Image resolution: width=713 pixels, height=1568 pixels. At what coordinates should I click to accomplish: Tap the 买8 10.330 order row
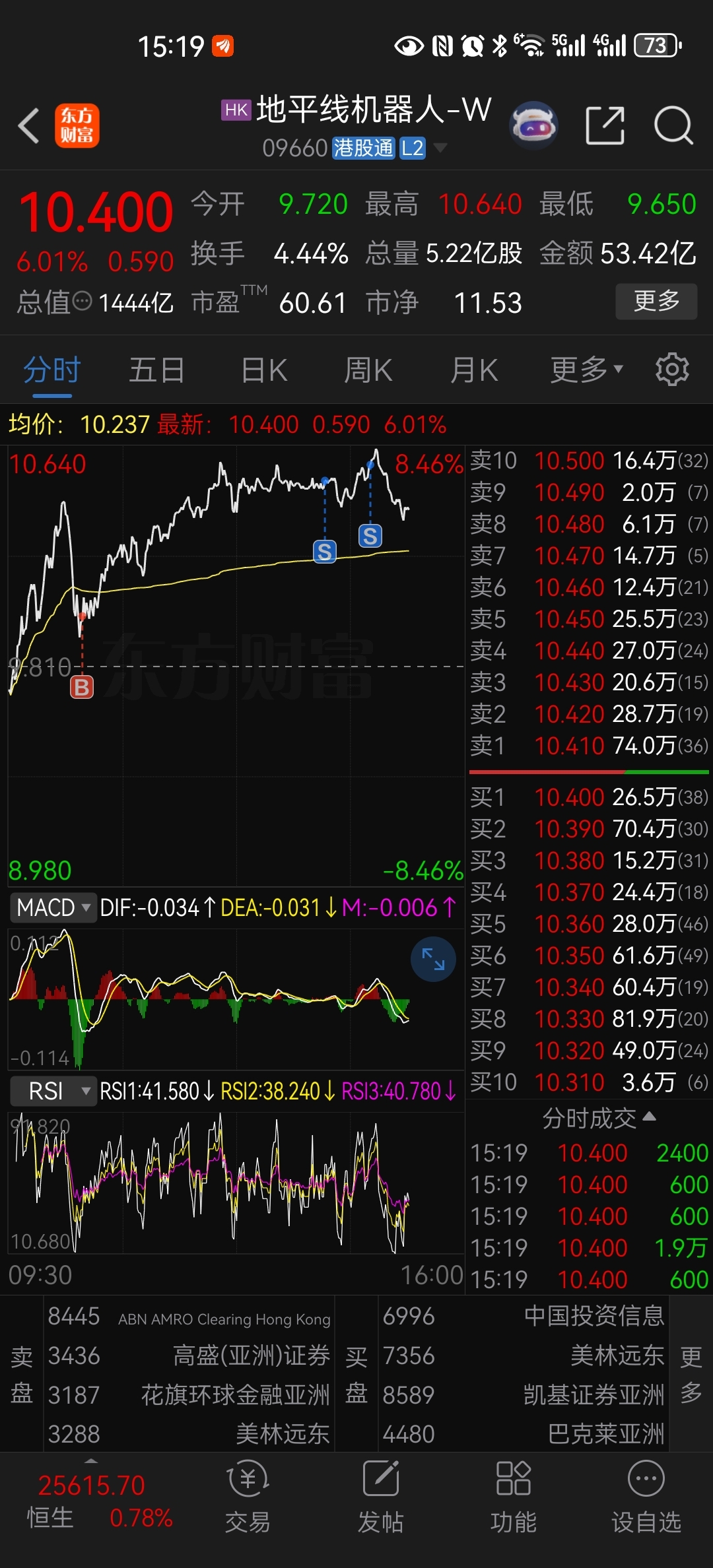point(589,1019)
